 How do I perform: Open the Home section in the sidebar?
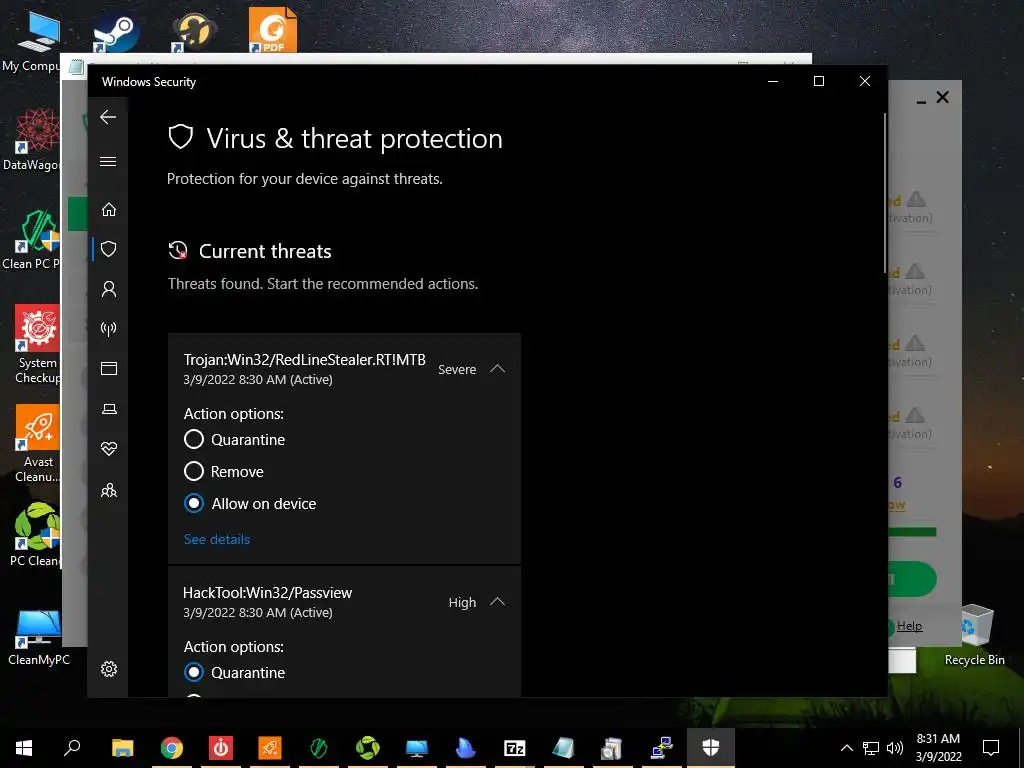(109, 210)
